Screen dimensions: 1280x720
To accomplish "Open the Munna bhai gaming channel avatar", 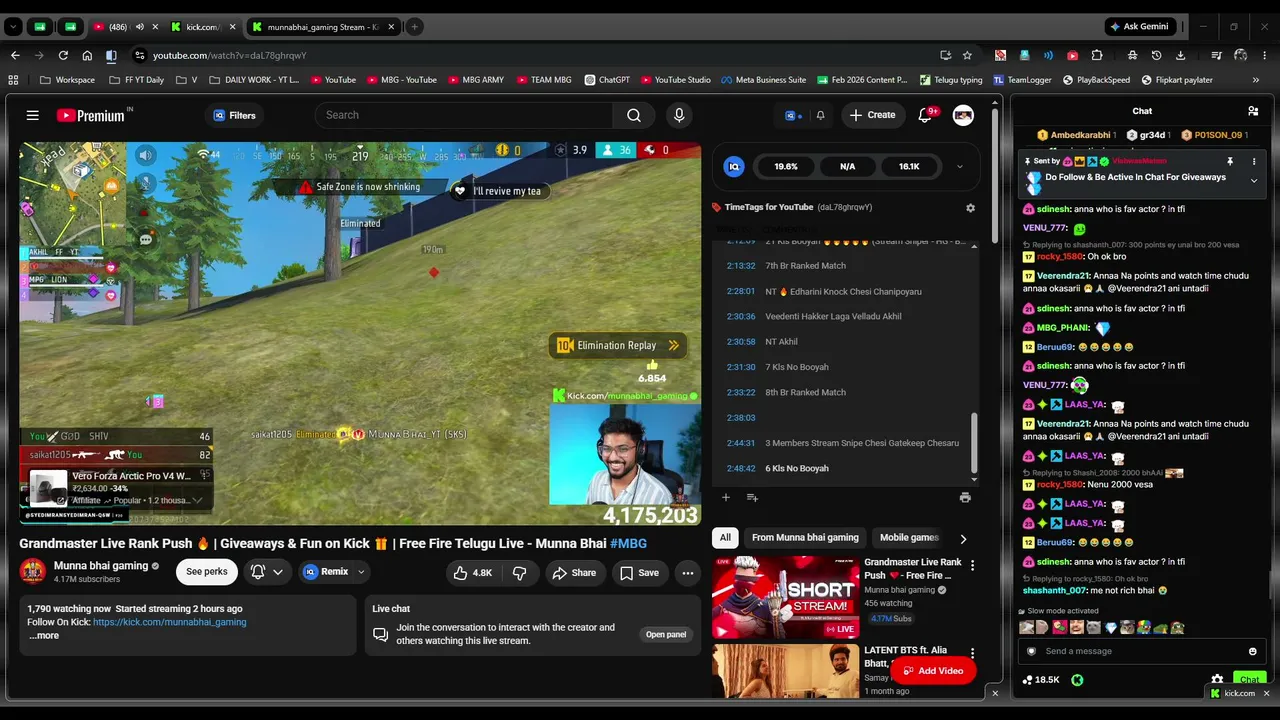I will pyautogui.click(x=33, y=571).
